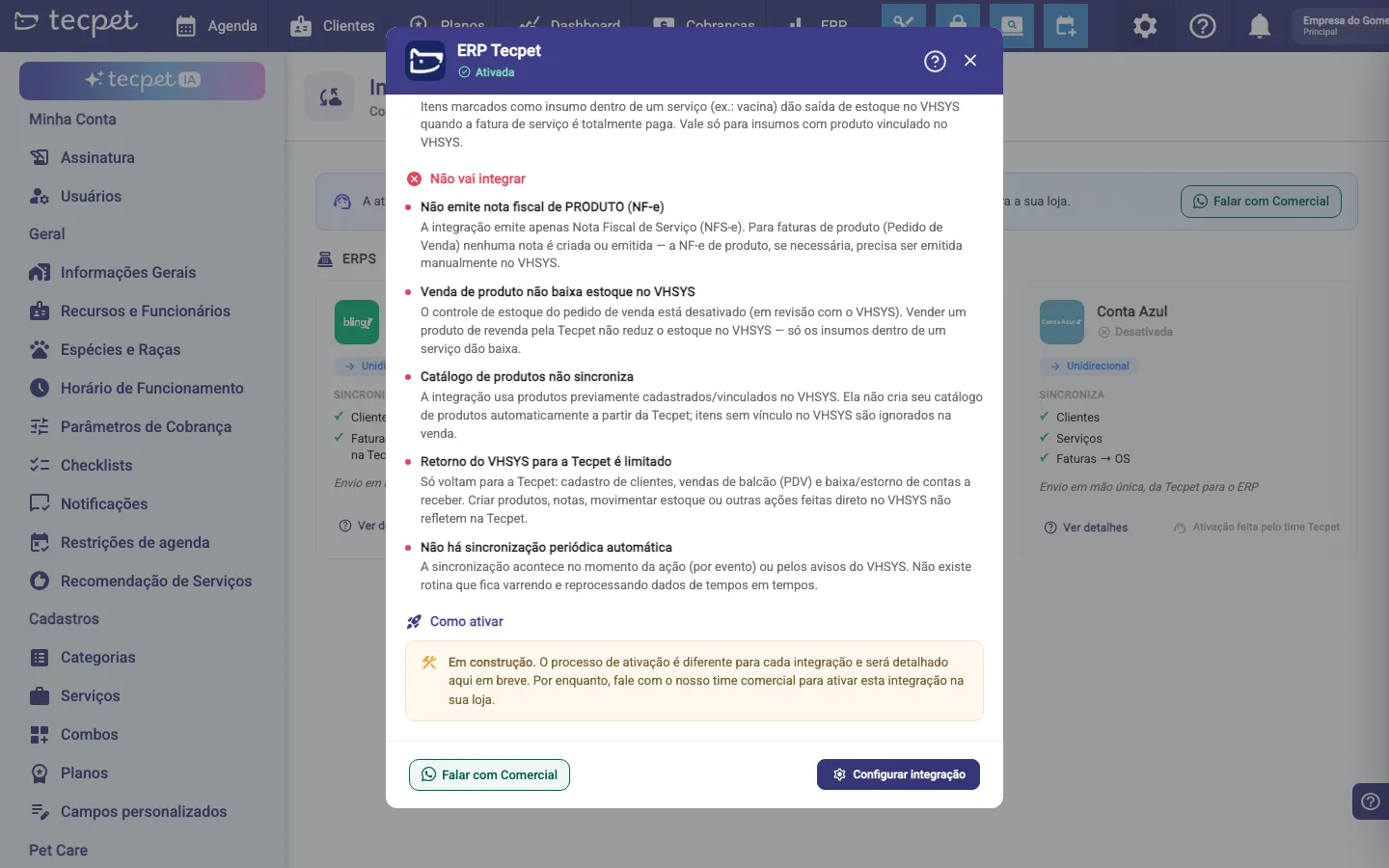Image resolution: width=1389 pixels, height=868 pixels.
Task: Click the Unidirecional tag on Conta Azul card
Action: 1090,366
